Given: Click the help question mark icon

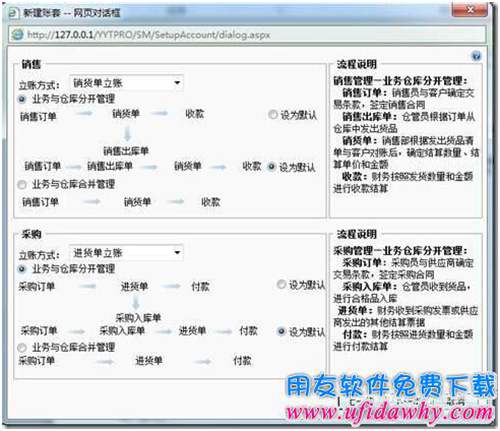Looking at the screenshot, I should coord(476,56).
